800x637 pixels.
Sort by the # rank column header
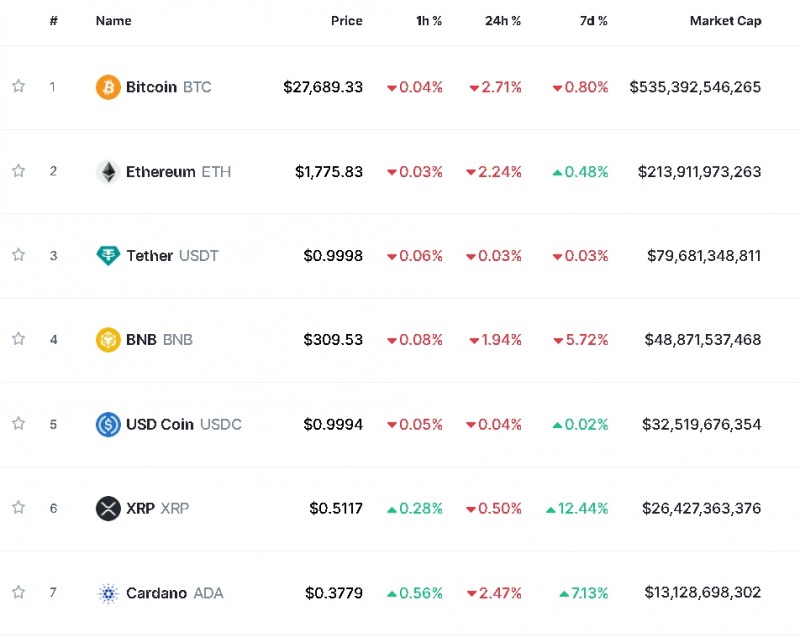click(x=53, y=21)
